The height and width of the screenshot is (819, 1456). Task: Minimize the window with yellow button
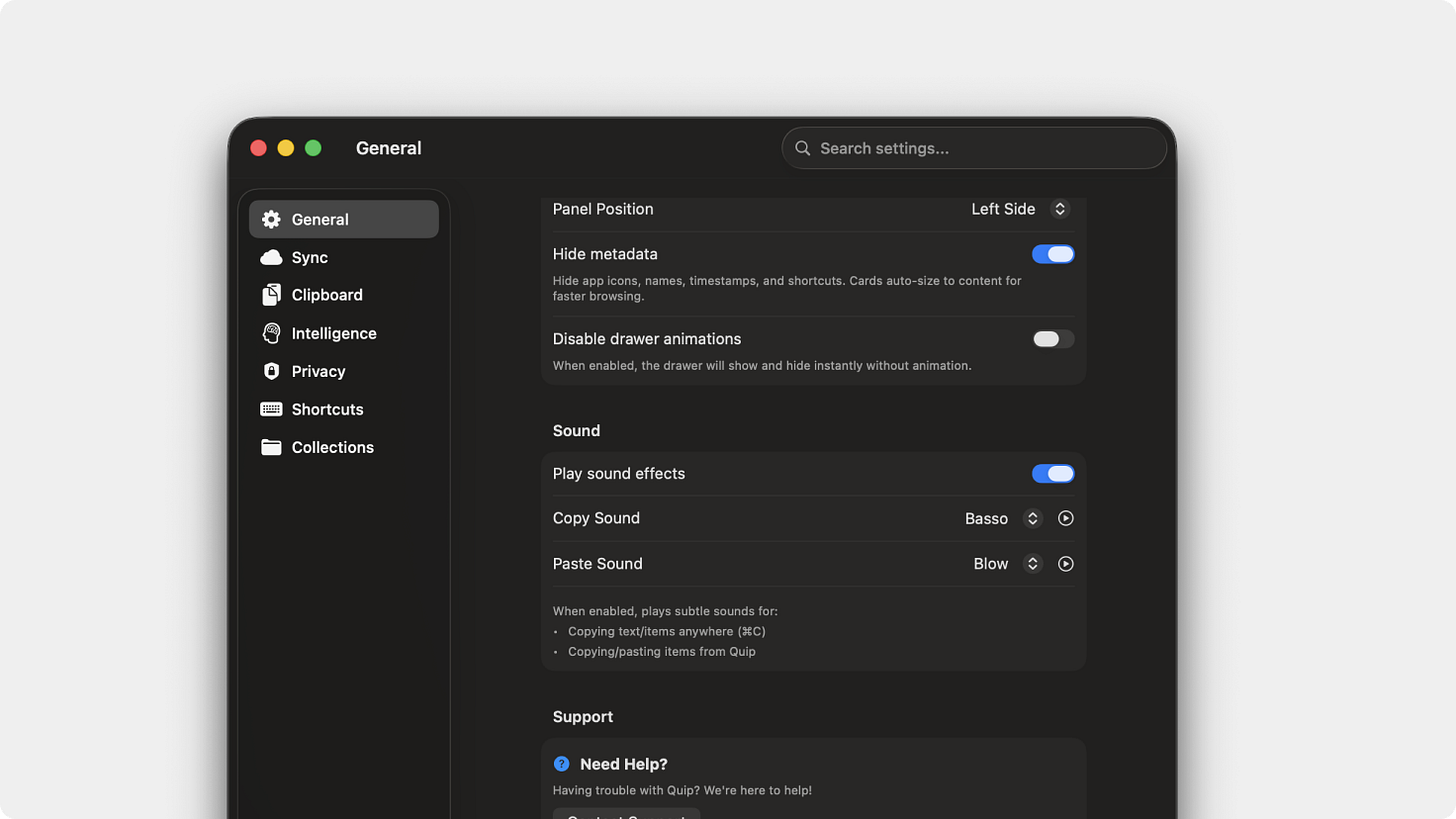(x=286, y=148)
